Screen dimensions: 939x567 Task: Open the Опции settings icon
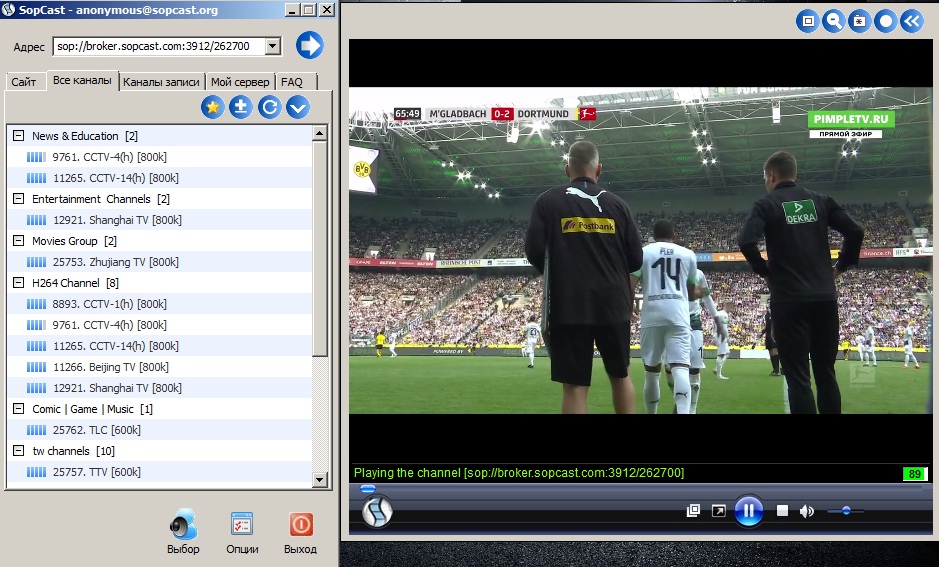pos(242,524)
